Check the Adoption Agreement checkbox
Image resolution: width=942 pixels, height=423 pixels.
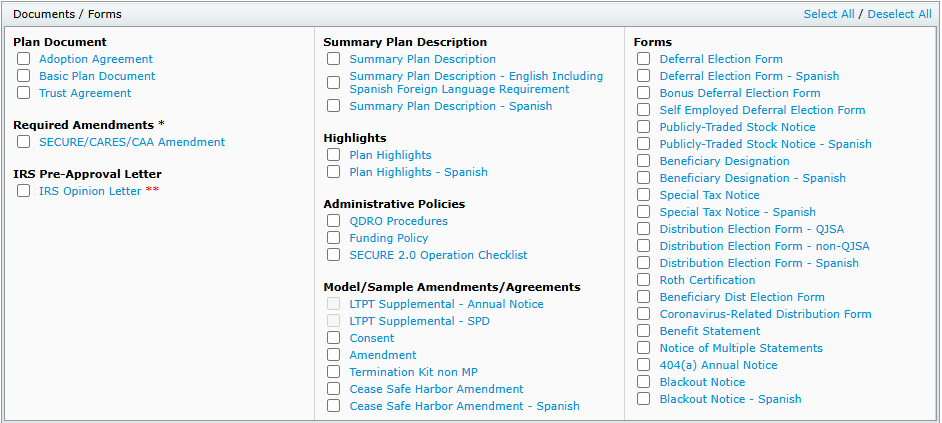[x=24, y=59]
